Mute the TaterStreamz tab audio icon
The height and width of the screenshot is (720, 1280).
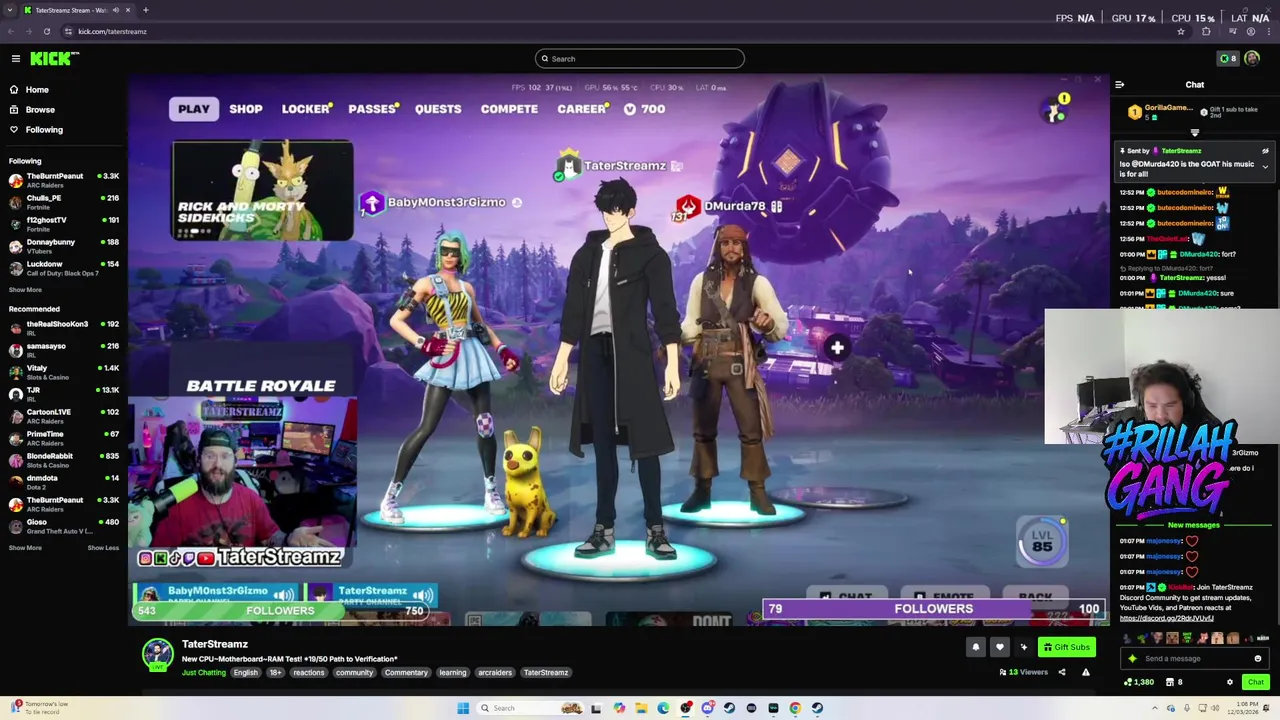(116, 10)
